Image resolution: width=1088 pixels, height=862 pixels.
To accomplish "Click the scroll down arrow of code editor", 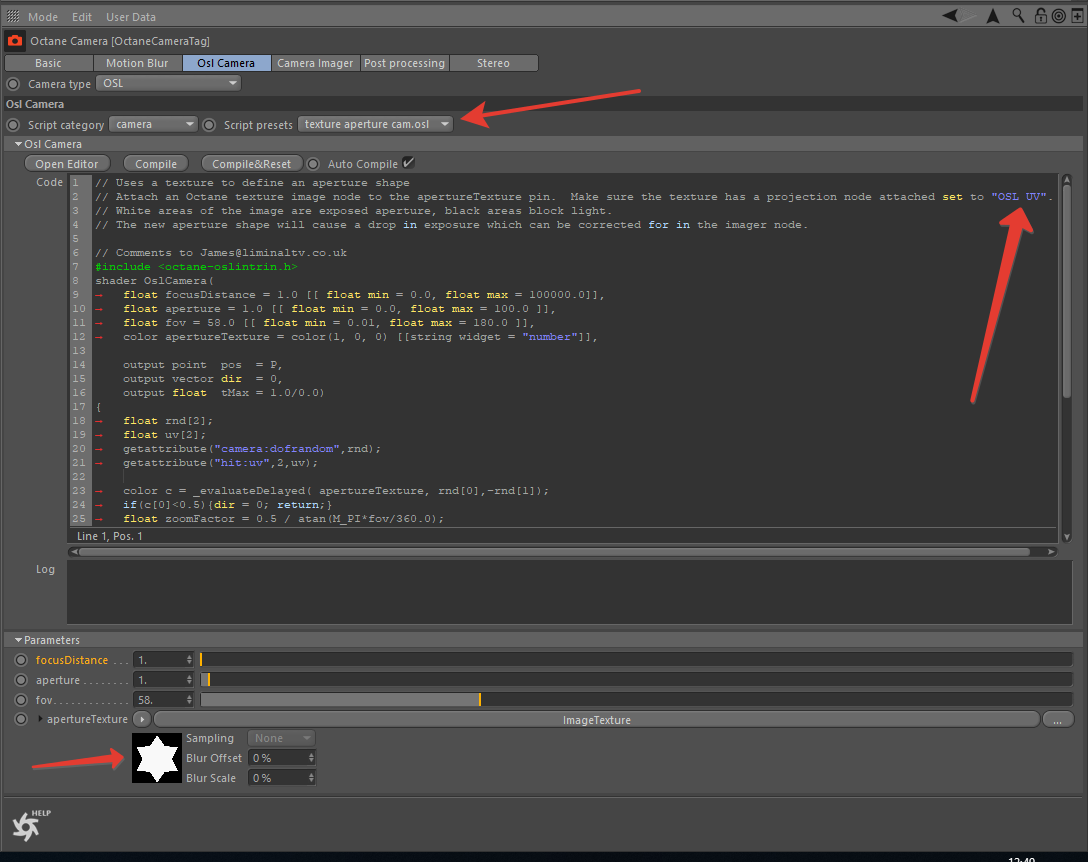I will pos(1067,536).
